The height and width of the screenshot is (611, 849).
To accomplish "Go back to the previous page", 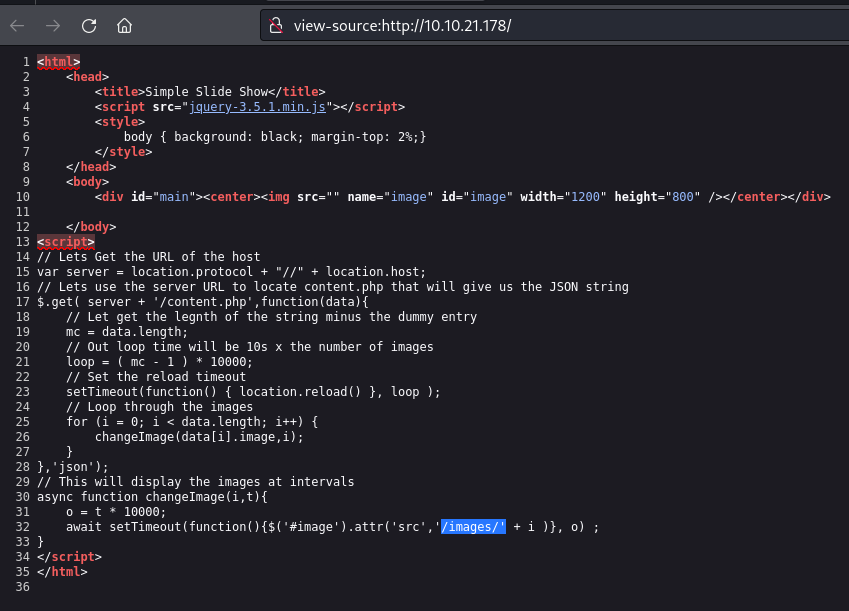I will (17, 25).
